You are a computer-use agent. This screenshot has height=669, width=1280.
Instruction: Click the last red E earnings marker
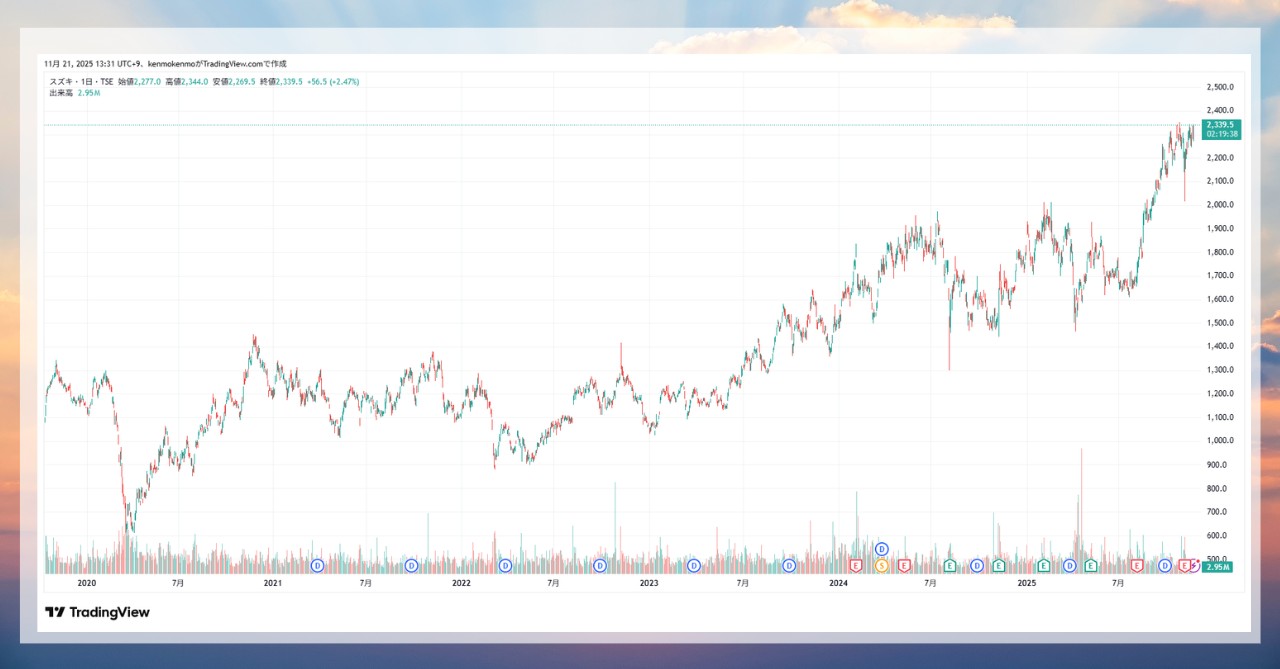pyautogui.click(x=1185, y=566)
